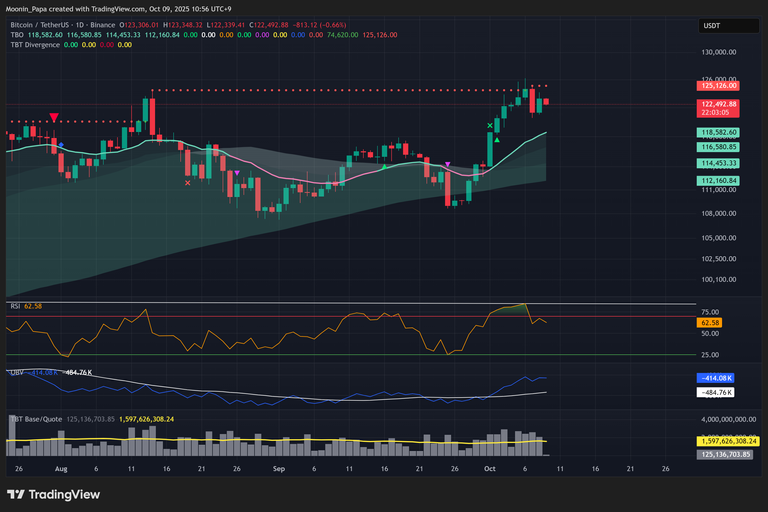Click the 125,126.00 price level label

pos(719,87)
